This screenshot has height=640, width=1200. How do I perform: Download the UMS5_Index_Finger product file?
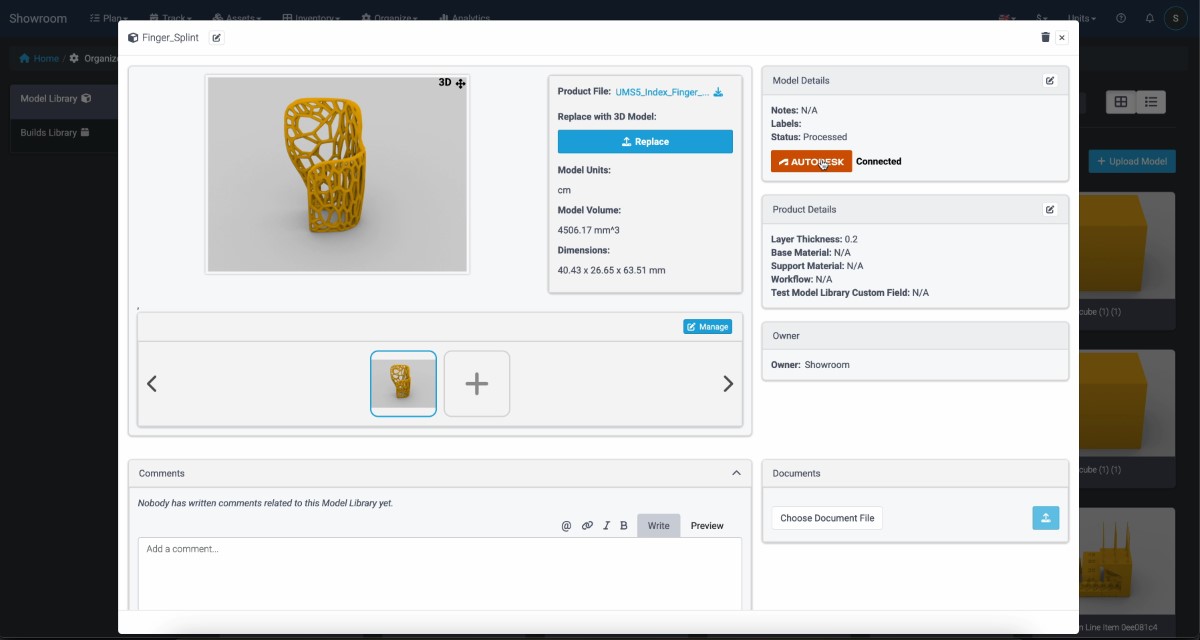coord(718,92)
